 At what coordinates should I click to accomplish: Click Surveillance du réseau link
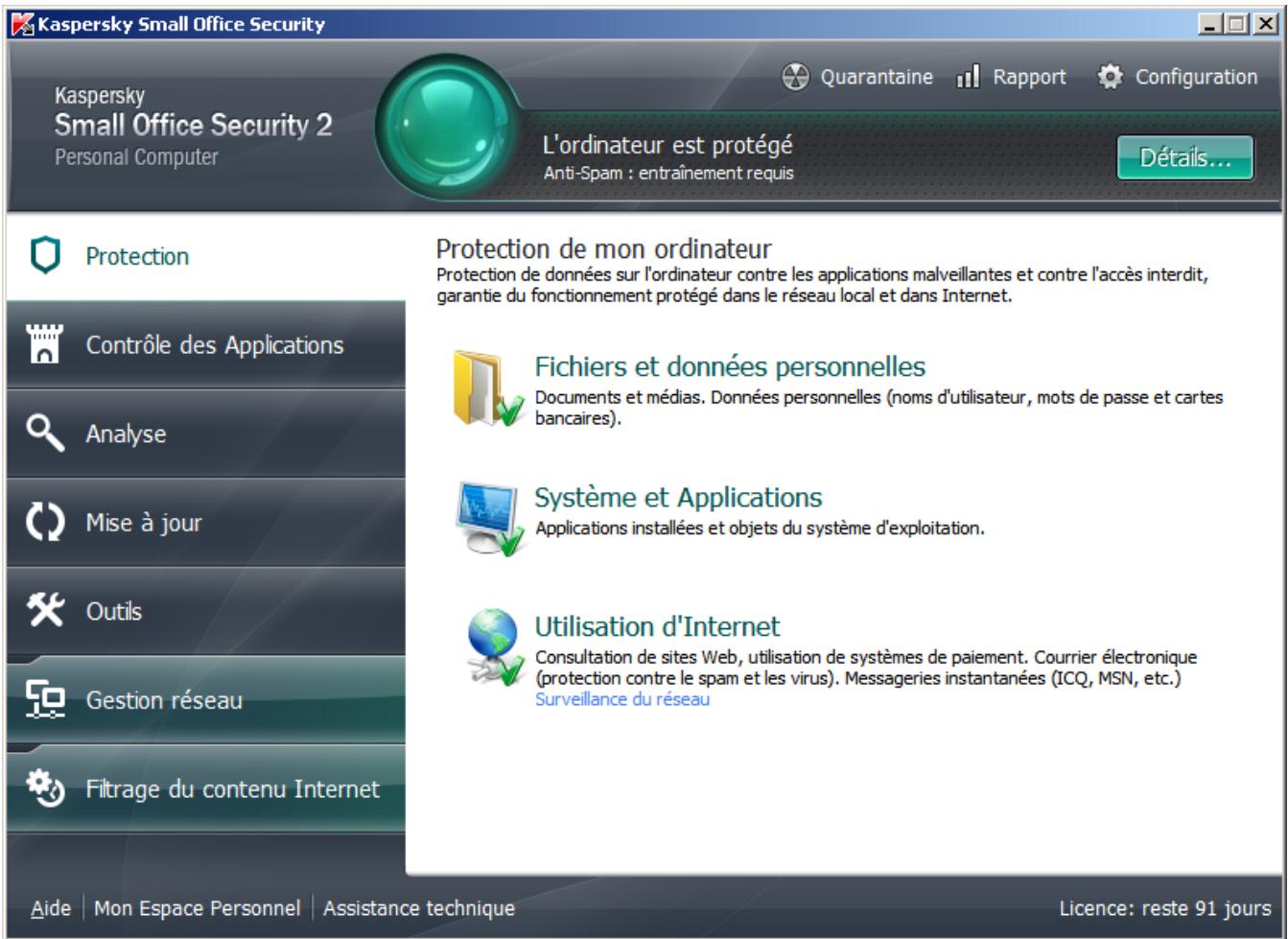[x=622, y=699]
